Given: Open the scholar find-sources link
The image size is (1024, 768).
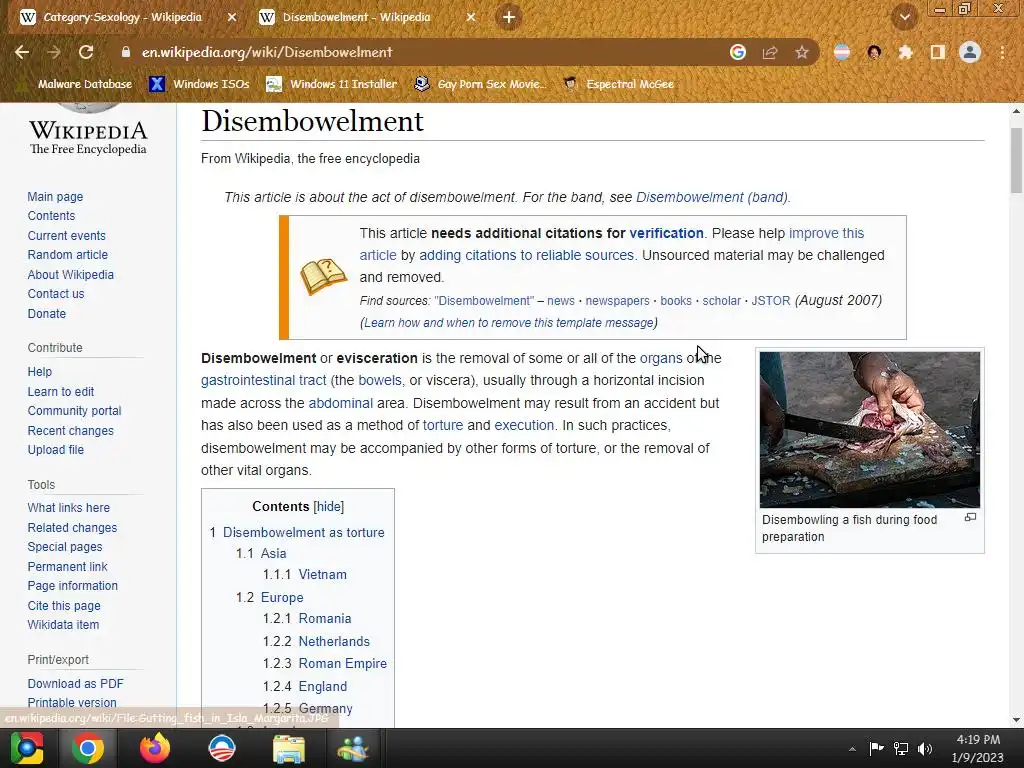Looking at the screenshot, I should pos(722,301).
